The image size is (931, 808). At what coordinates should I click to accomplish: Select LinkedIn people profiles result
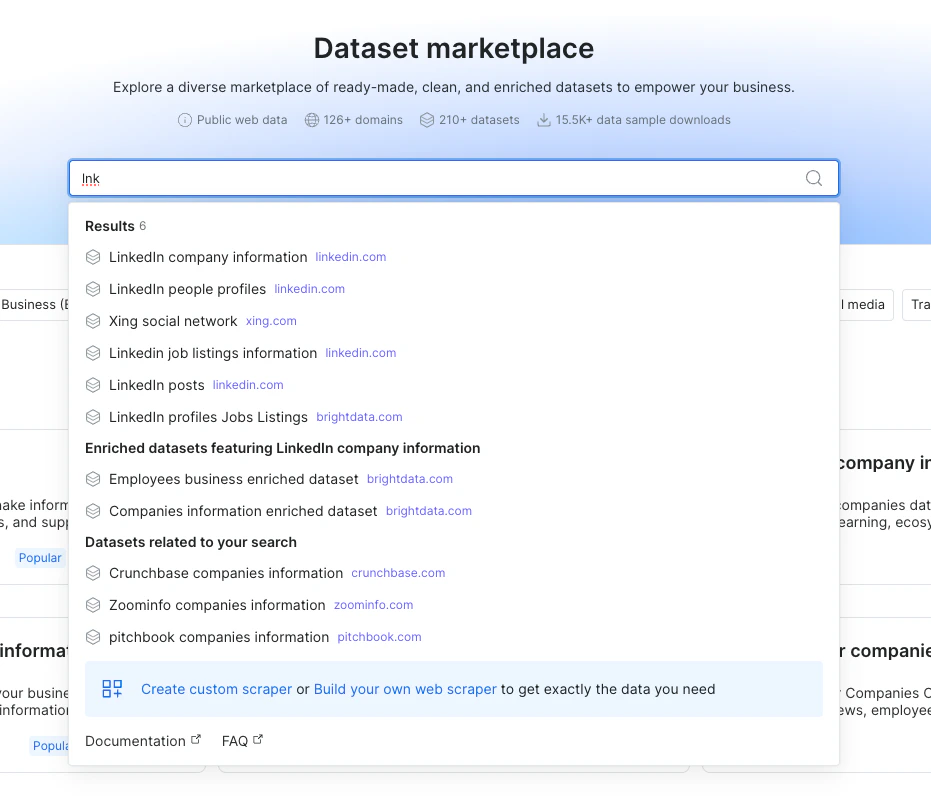pos(187,289)
